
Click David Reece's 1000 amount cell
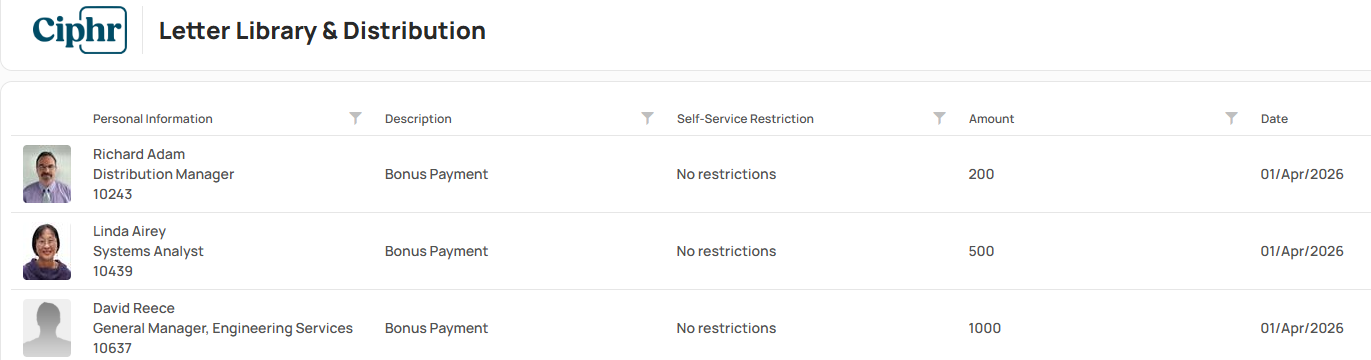pos(985,328)
